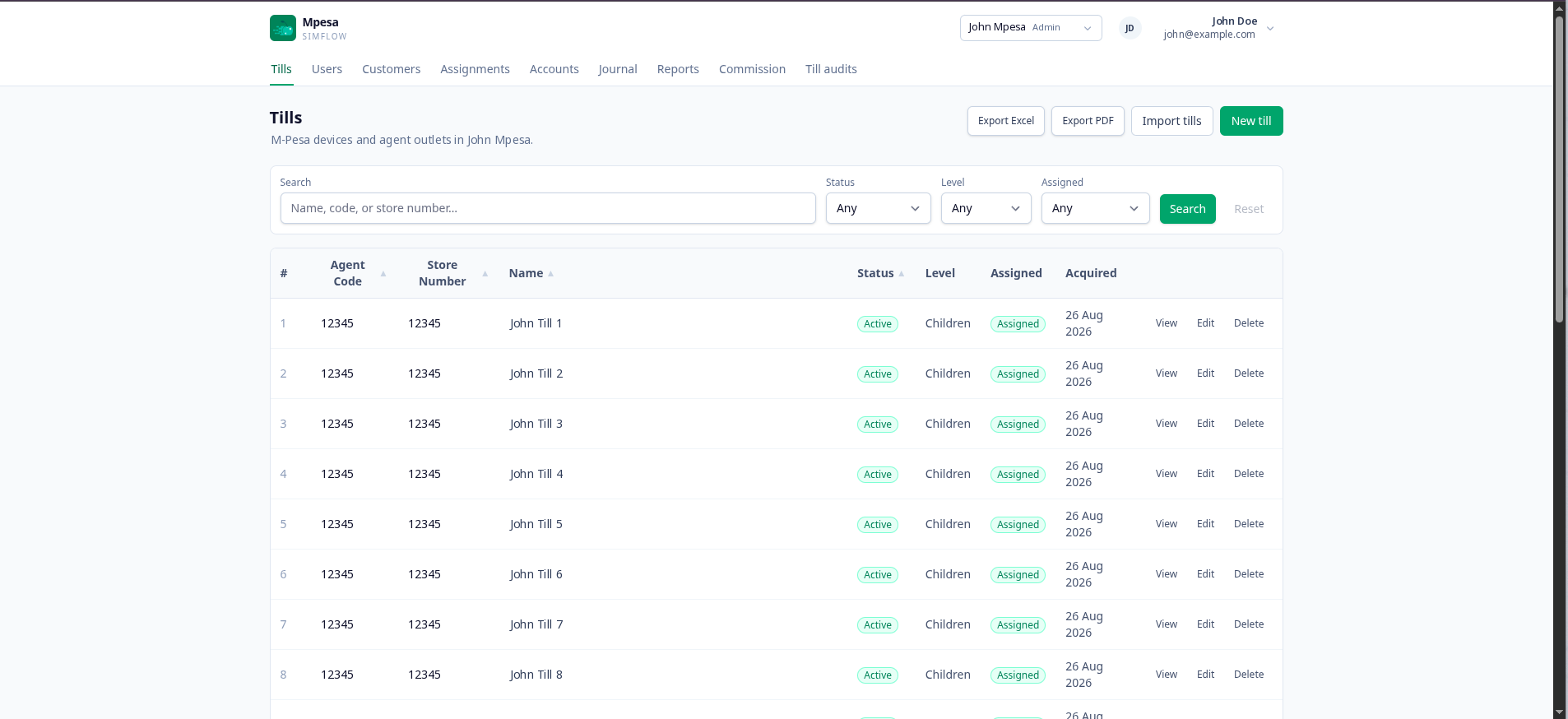The width and height of the screenshot is (1568, 719).
Task: Open the Assigned filter dropdown
Action: coord(1096,208)
